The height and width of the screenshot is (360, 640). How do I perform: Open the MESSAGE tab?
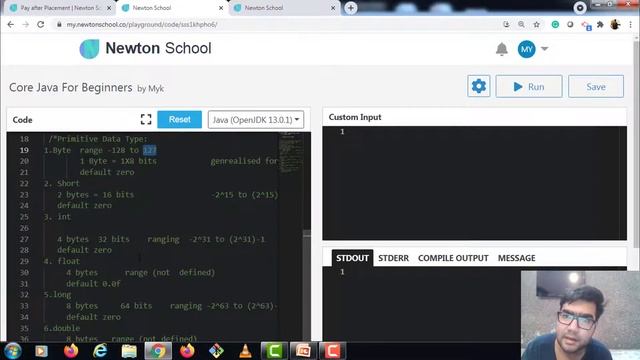tap(516, 258)
